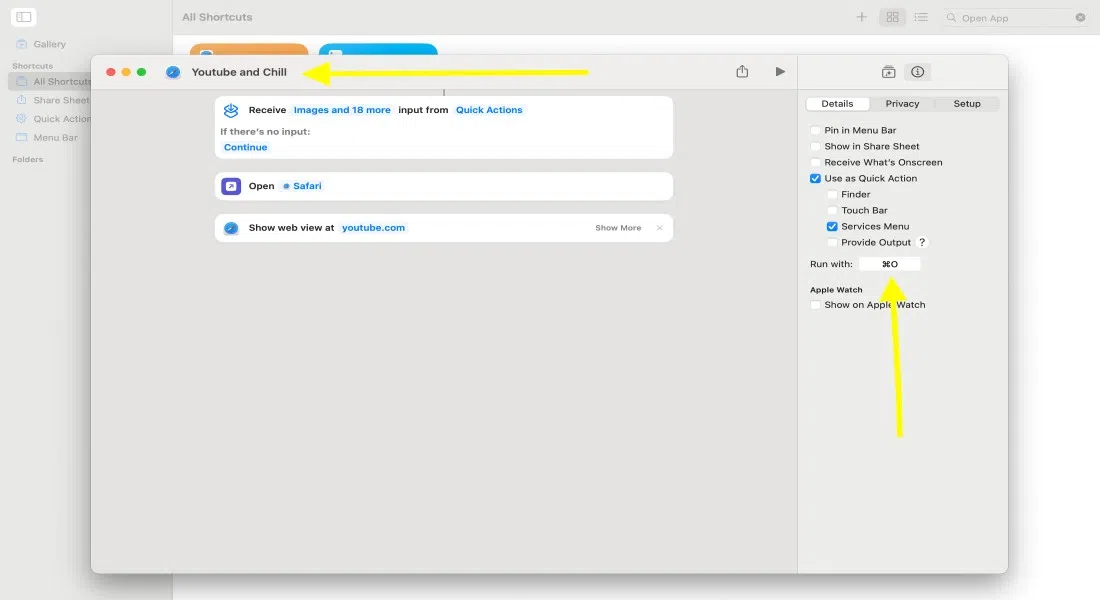The image size is (1100, 600).
Task: Switch All Shortcuts to list view
Action: click(x=921, y=17)
